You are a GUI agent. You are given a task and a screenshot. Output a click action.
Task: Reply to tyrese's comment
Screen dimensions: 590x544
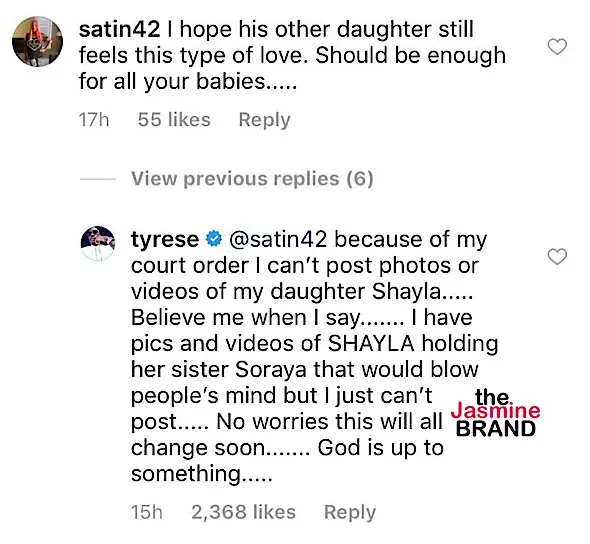pos(350,512)
